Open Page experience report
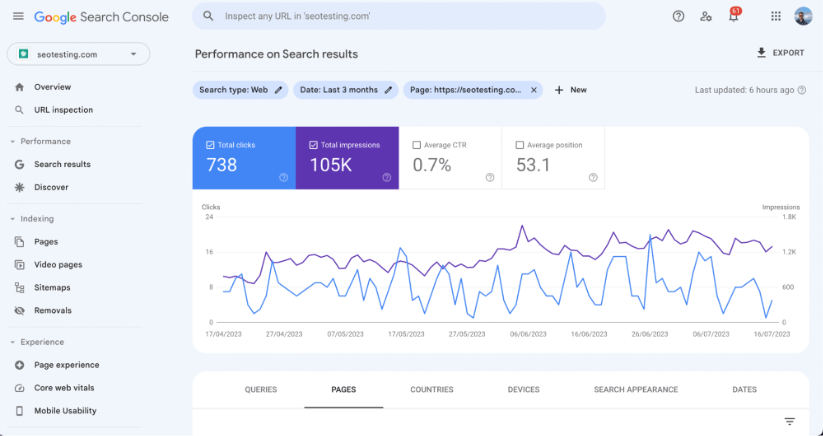 (x=67, y=365)
